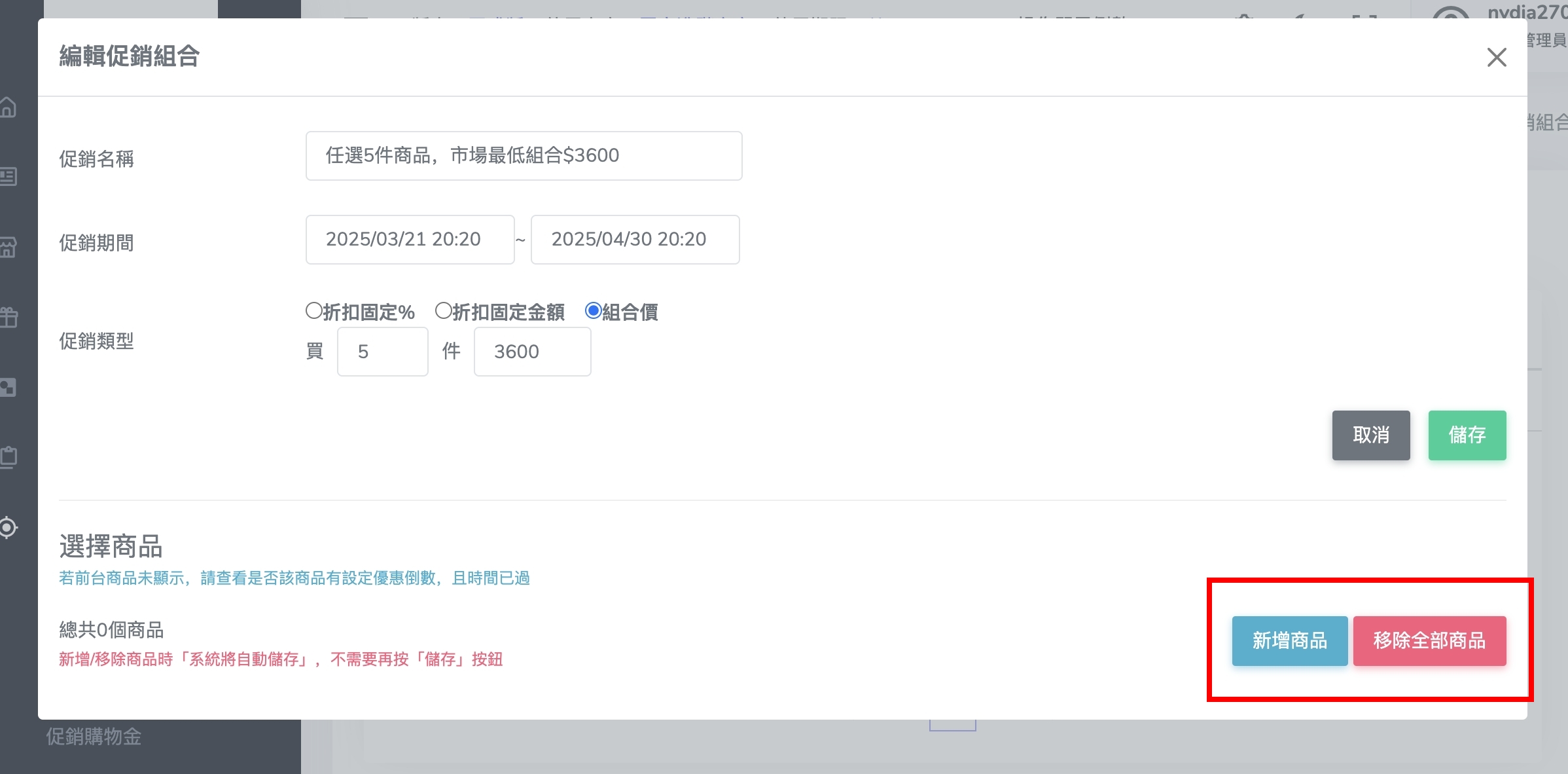Focus the 促銷名稱 promotion name field
The width and height of the screenshot is (1568, 774).
(x=524, y=156)
